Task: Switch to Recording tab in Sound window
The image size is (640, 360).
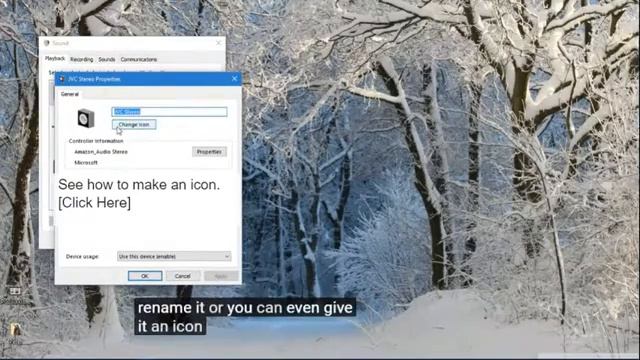Action: click(x=82, y=59)
